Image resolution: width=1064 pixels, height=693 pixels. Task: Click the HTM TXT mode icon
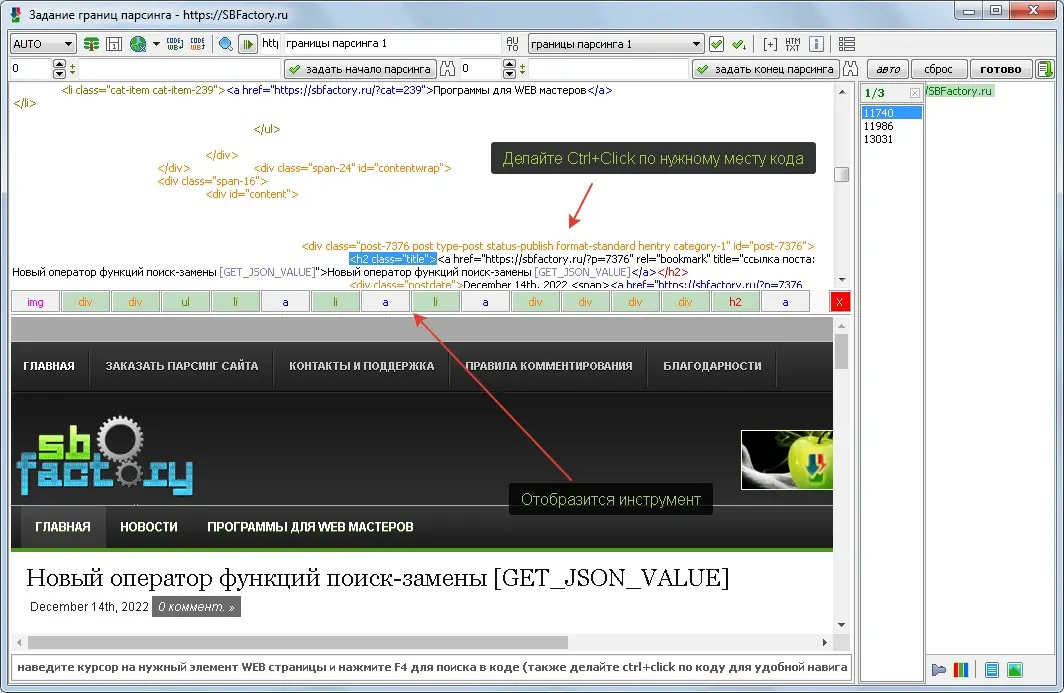click(x=793, y=44)
